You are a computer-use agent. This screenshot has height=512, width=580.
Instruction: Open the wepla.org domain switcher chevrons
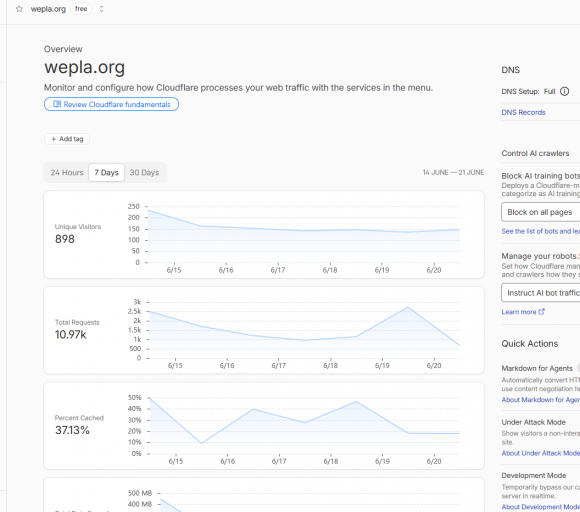(x=101, y=9)
